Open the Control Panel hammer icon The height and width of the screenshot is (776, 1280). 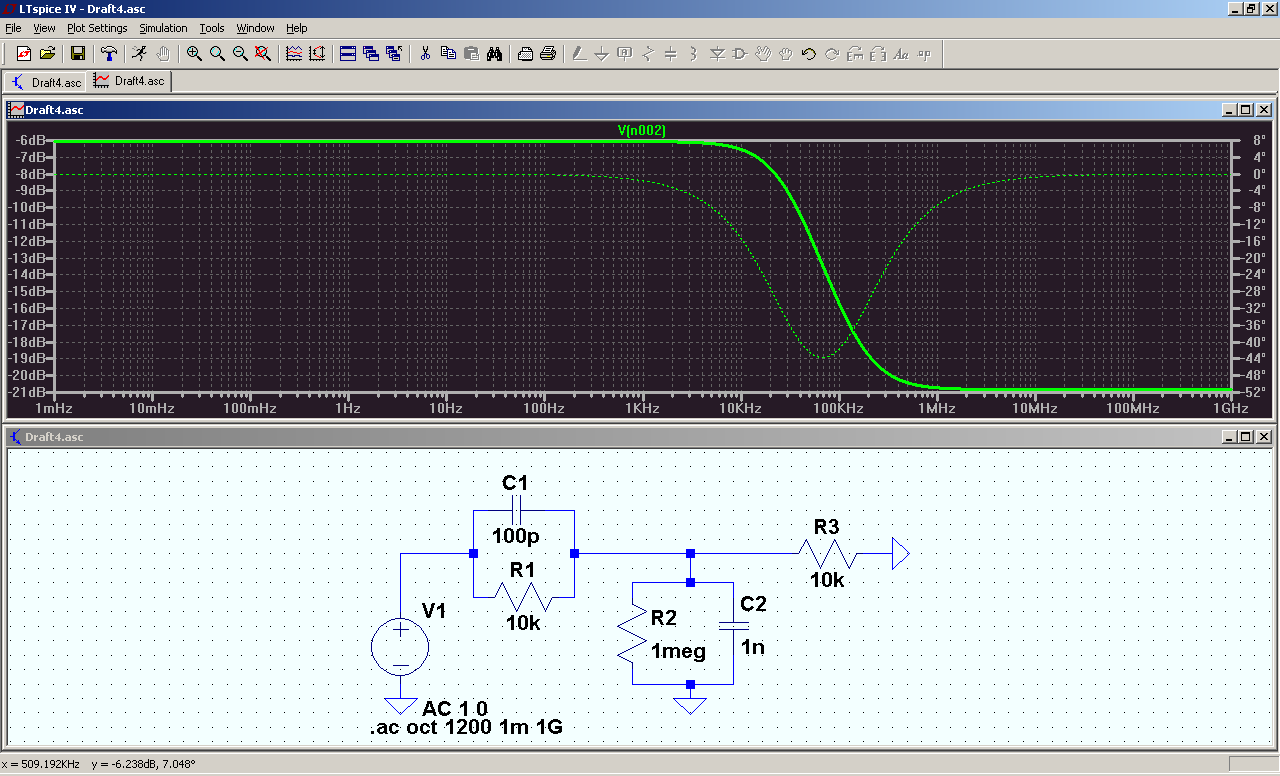[109, 54]
